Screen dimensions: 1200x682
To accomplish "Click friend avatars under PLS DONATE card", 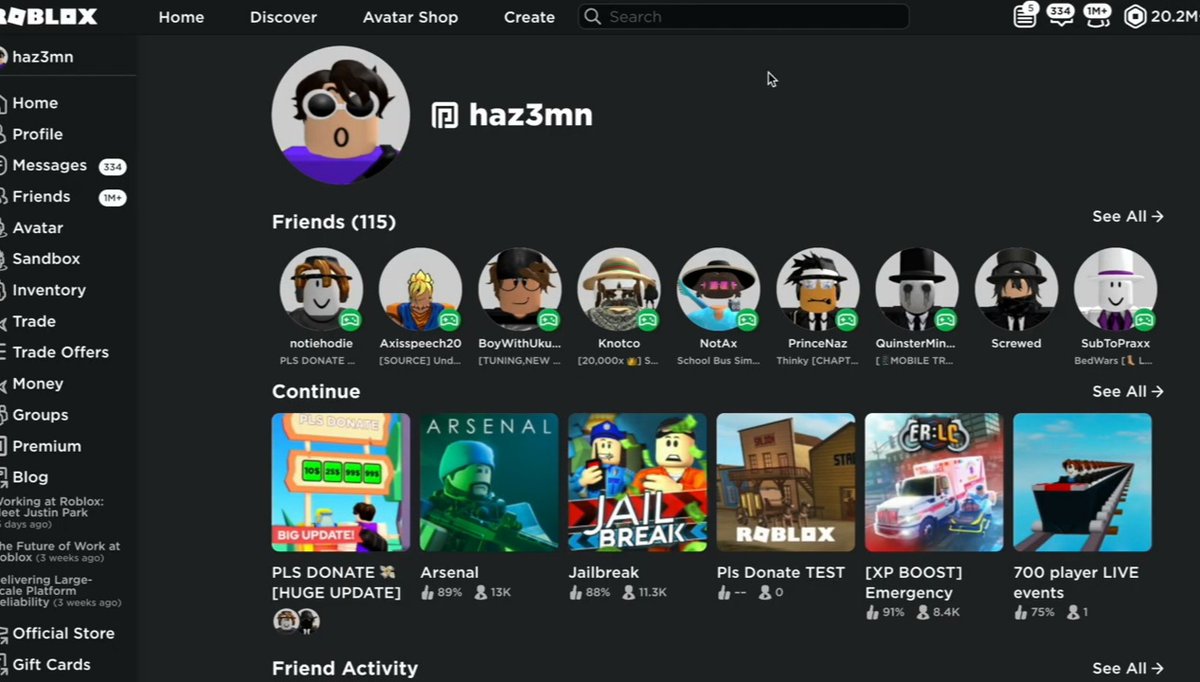I will tap(296, 621).
